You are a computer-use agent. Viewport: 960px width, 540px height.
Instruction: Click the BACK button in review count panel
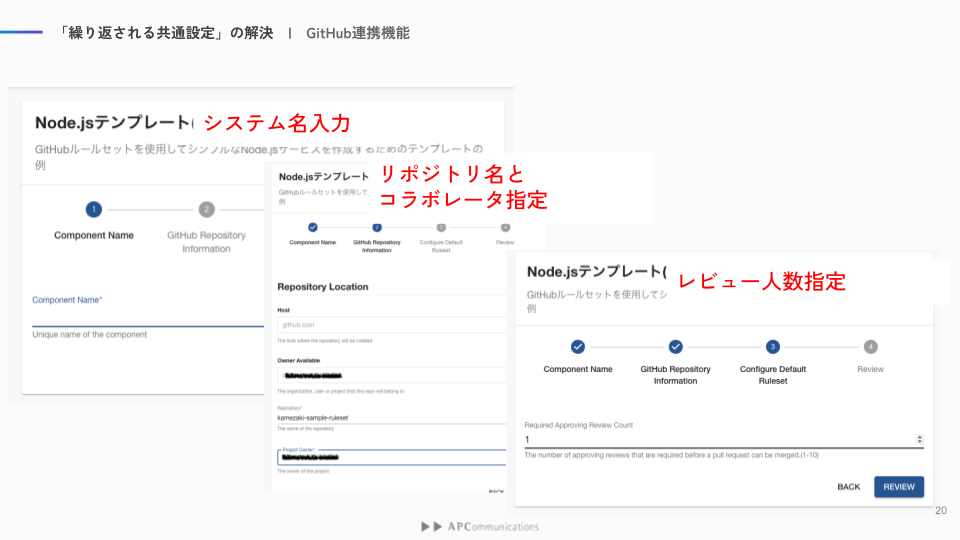pos(848,487)
